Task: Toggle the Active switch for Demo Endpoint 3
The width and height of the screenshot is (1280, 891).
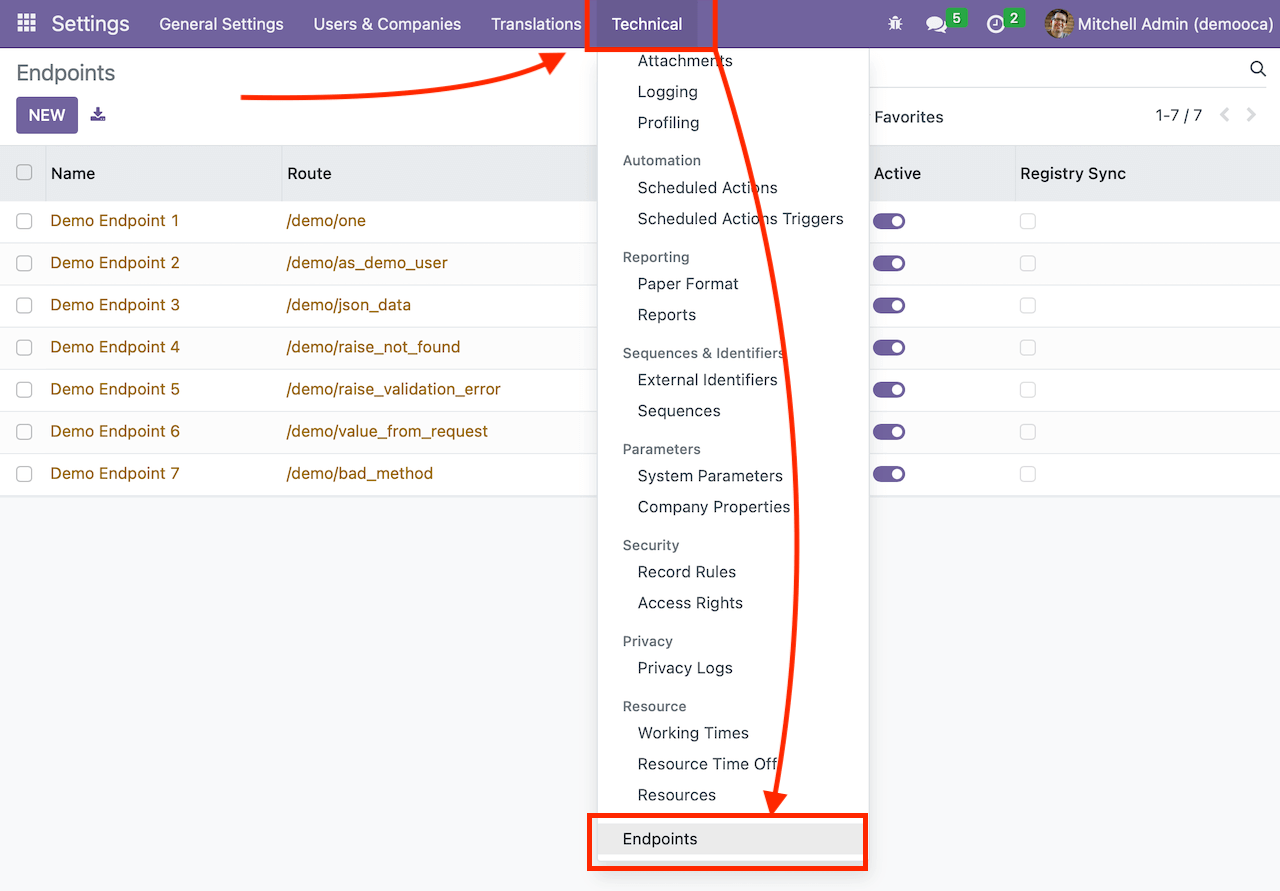Action: pos(889,305)
